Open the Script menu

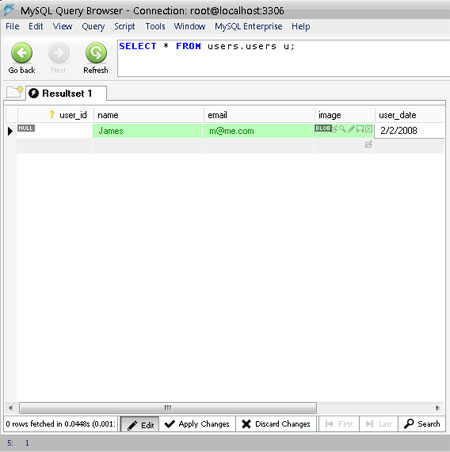tap(124, 26)
